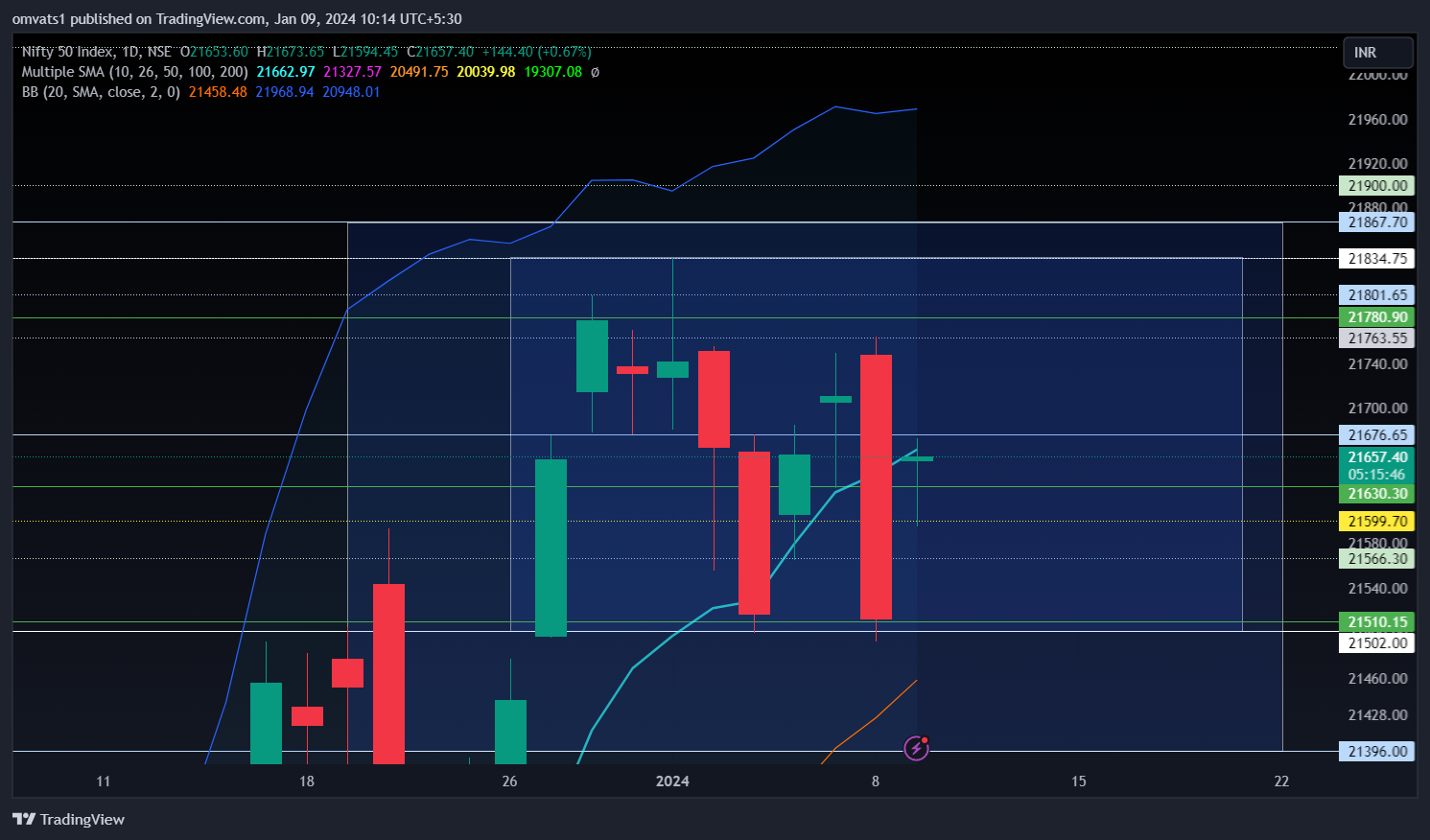Click the green 21510.15 price label
1430x840 pixels.
tap(1376, 622)
